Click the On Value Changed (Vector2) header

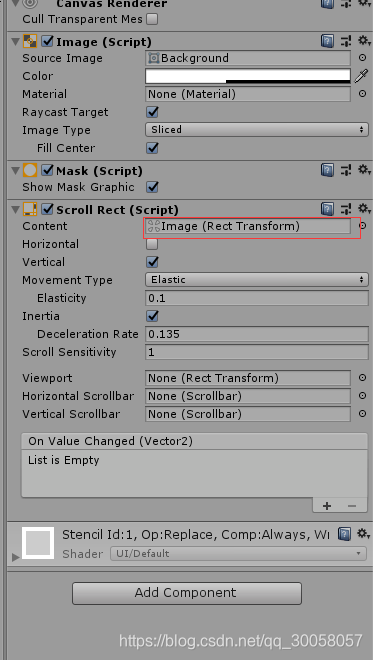tap(194, 441)
